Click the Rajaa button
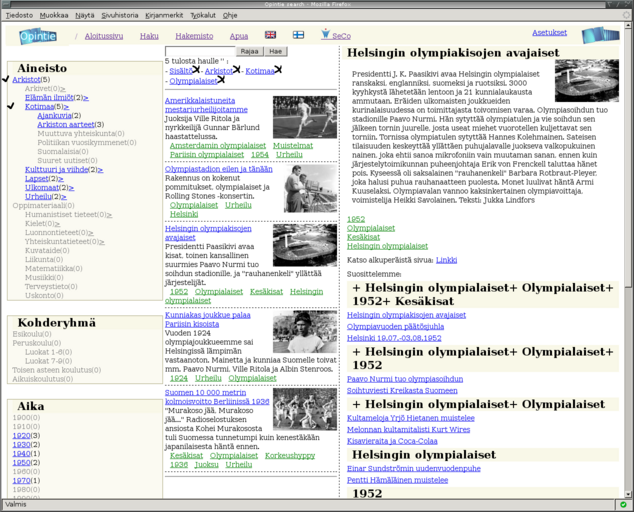The height and width of the screenshot is (512, 634). pos(249,51)
